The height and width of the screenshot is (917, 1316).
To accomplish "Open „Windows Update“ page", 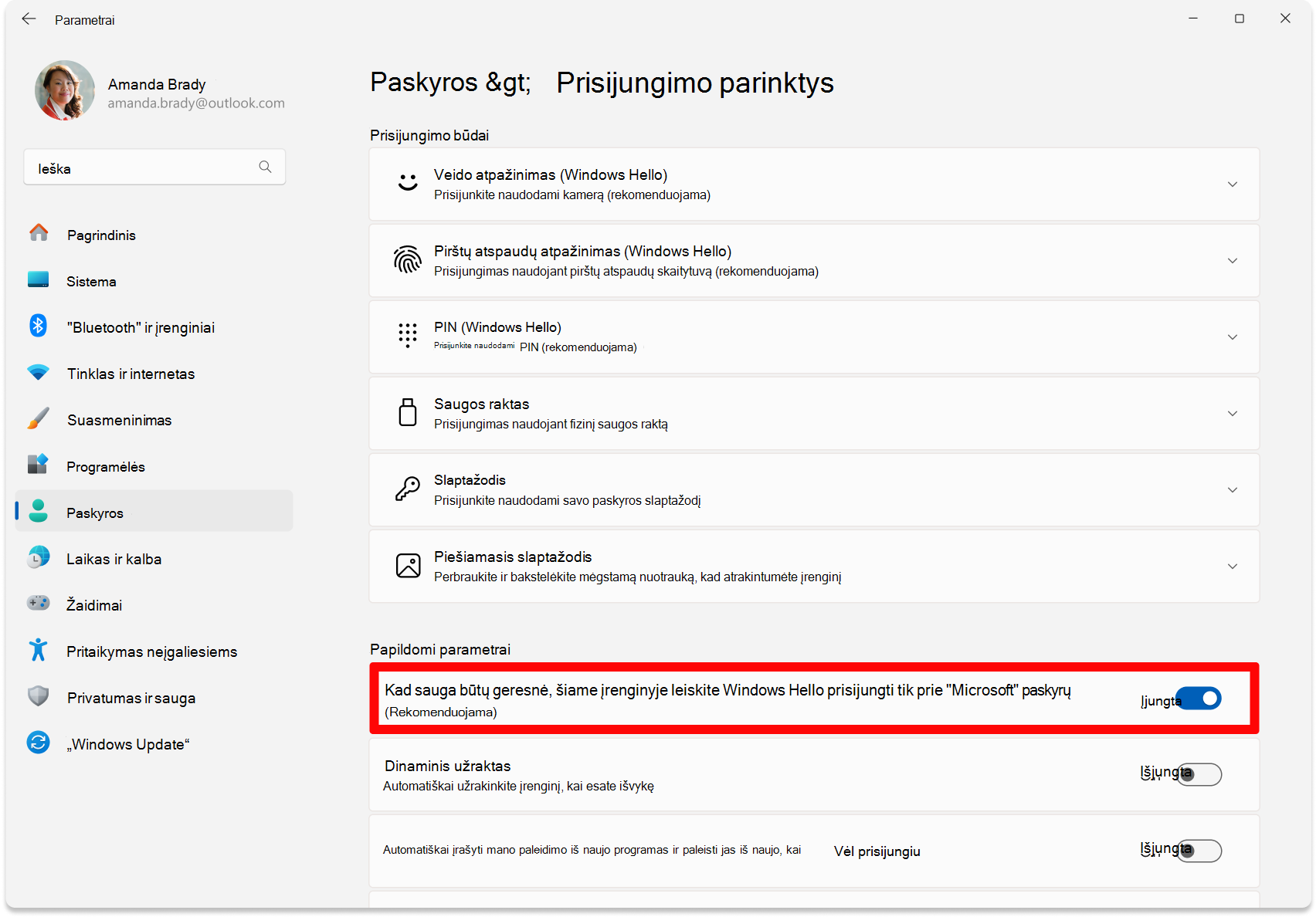I will click(x=154, y=744).
